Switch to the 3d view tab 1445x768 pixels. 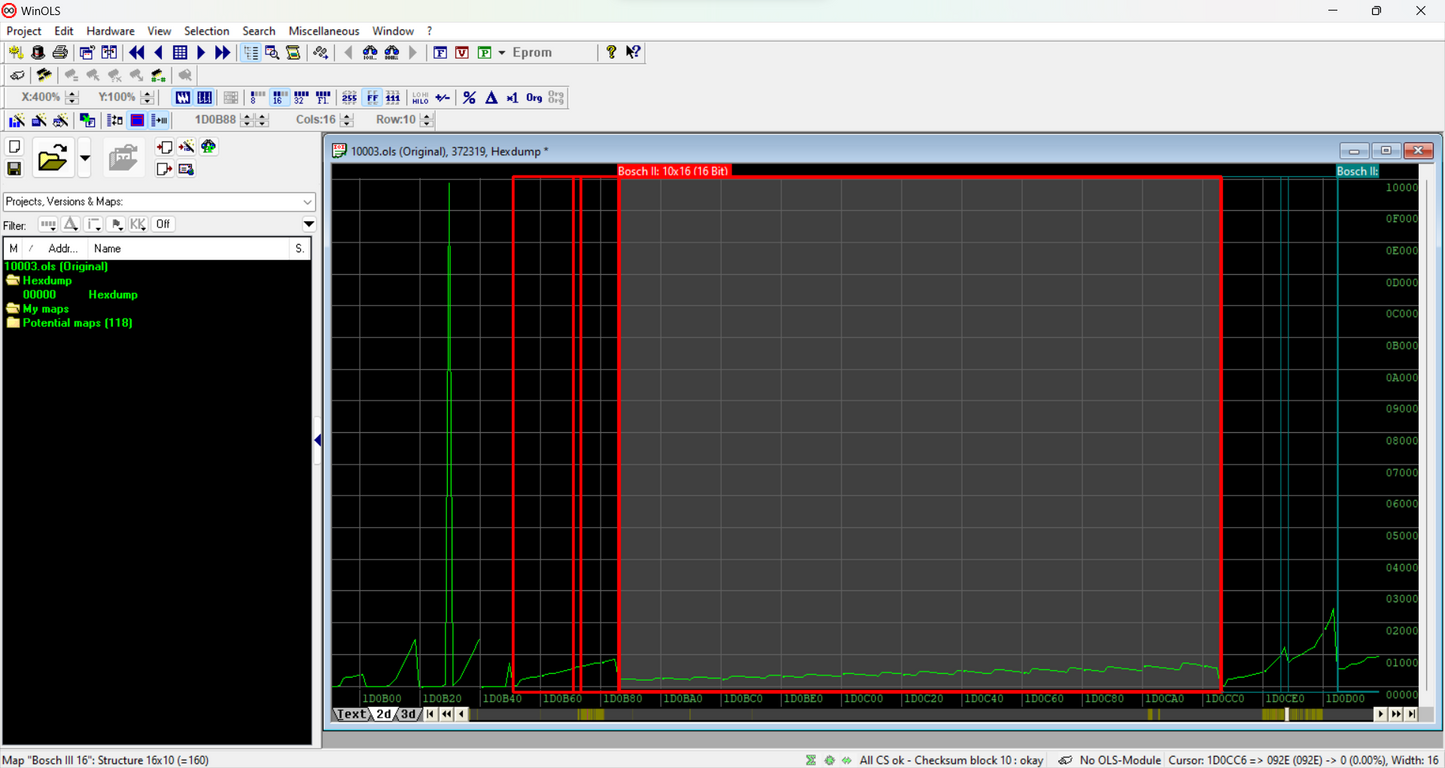click(408, 714)
